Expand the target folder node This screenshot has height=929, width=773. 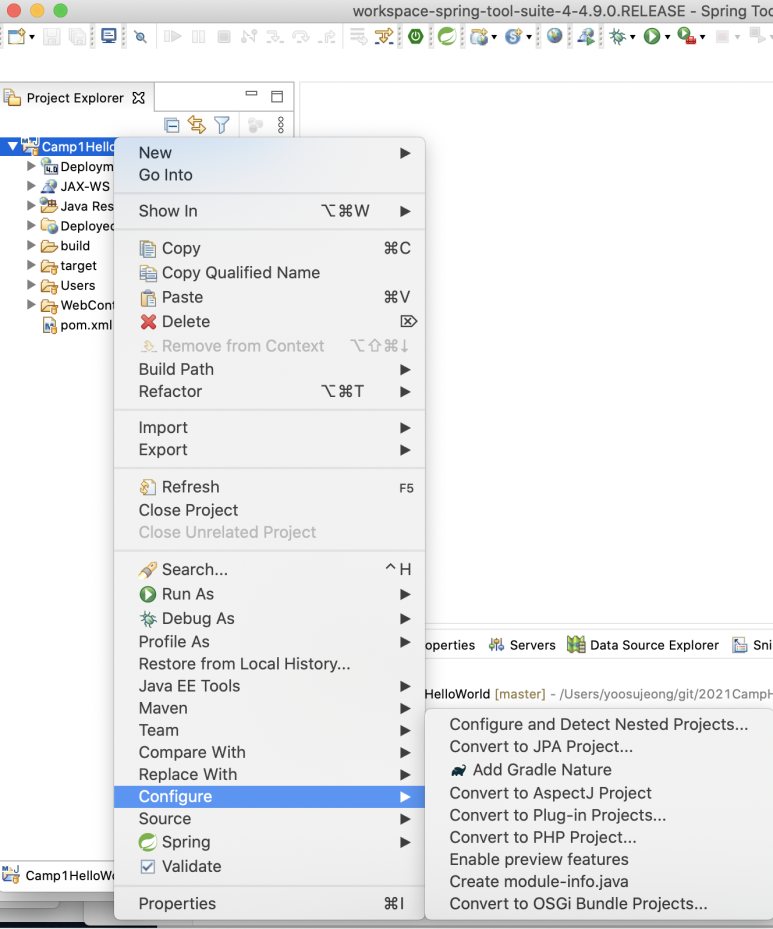click(31, 265)
